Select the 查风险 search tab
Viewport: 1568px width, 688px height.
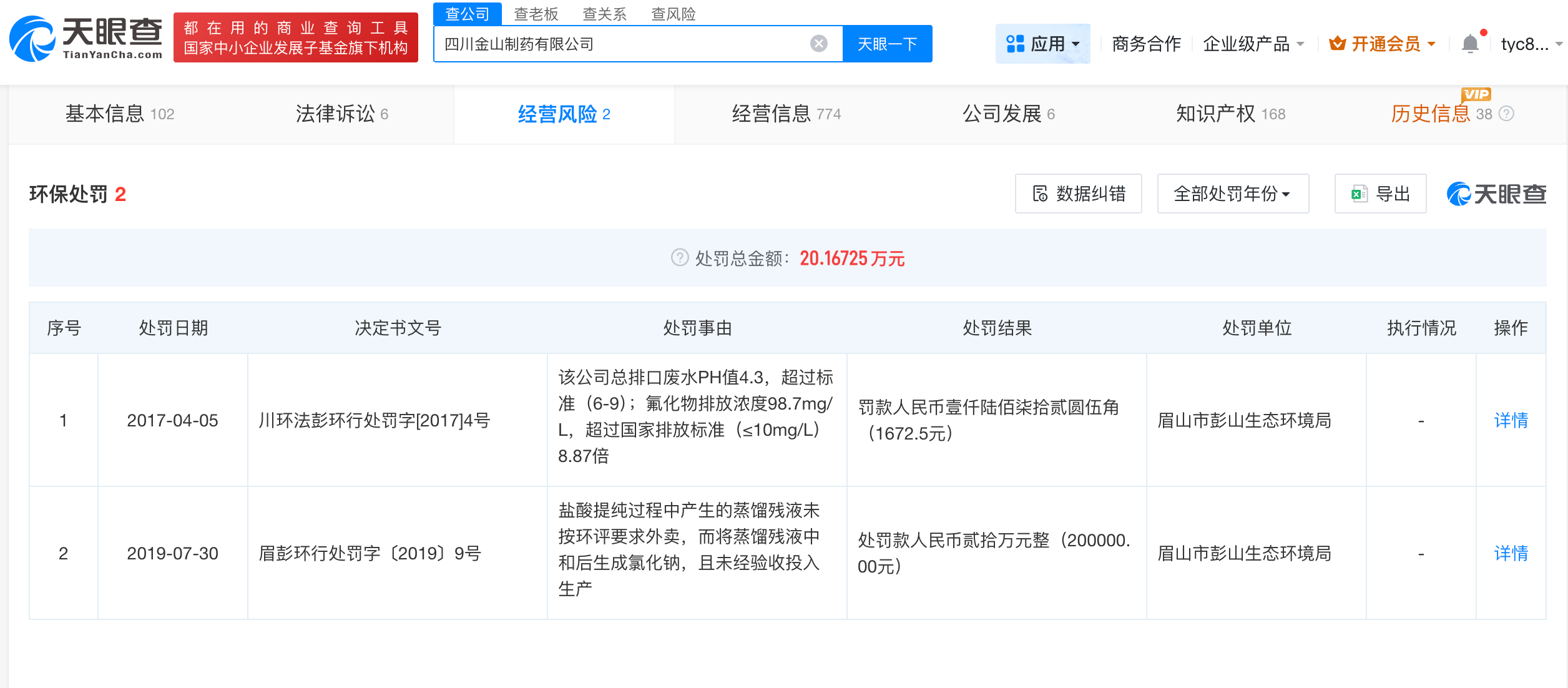point(673,14)
